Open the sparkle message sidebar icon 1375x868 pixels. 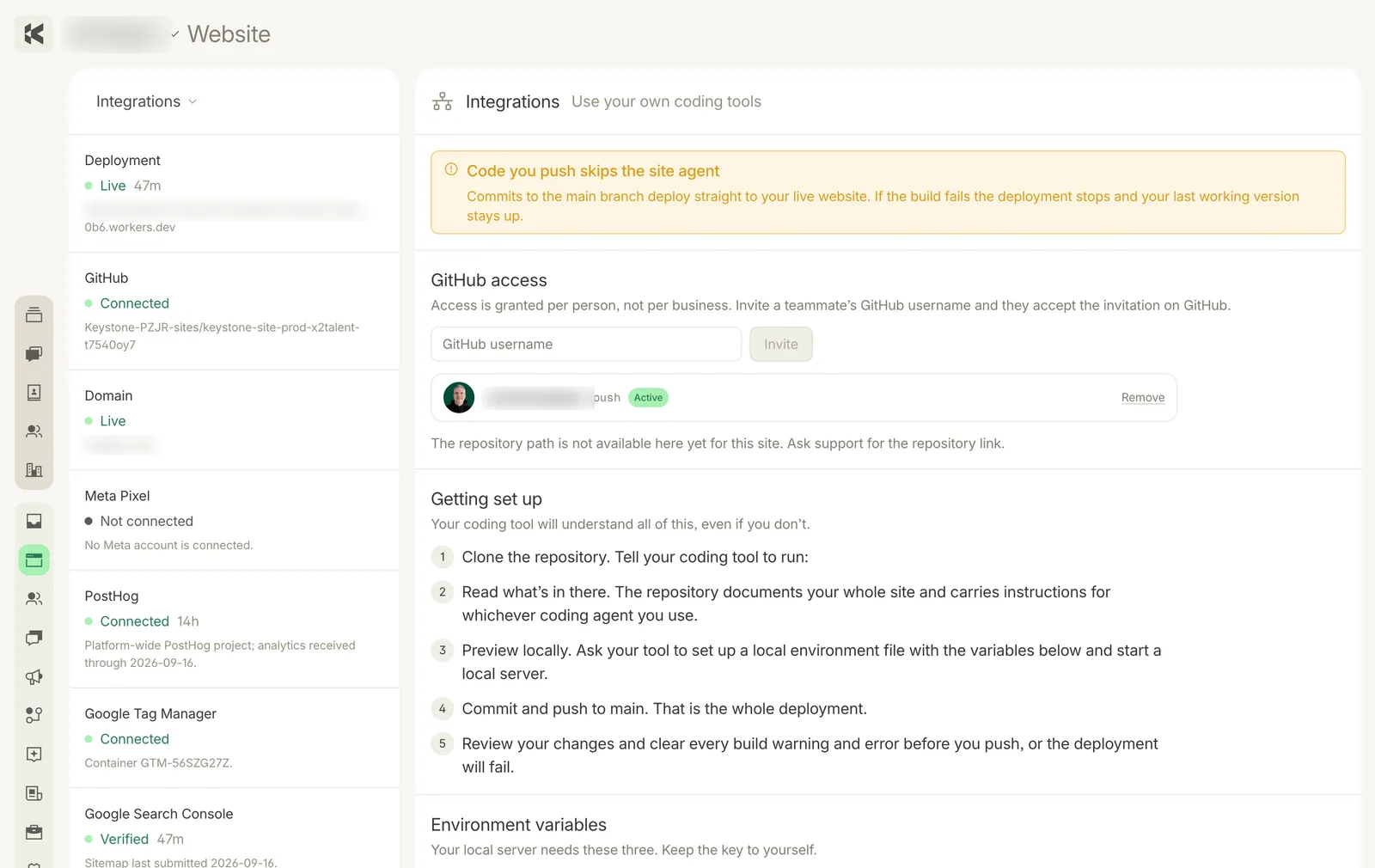tap(34, 755)
